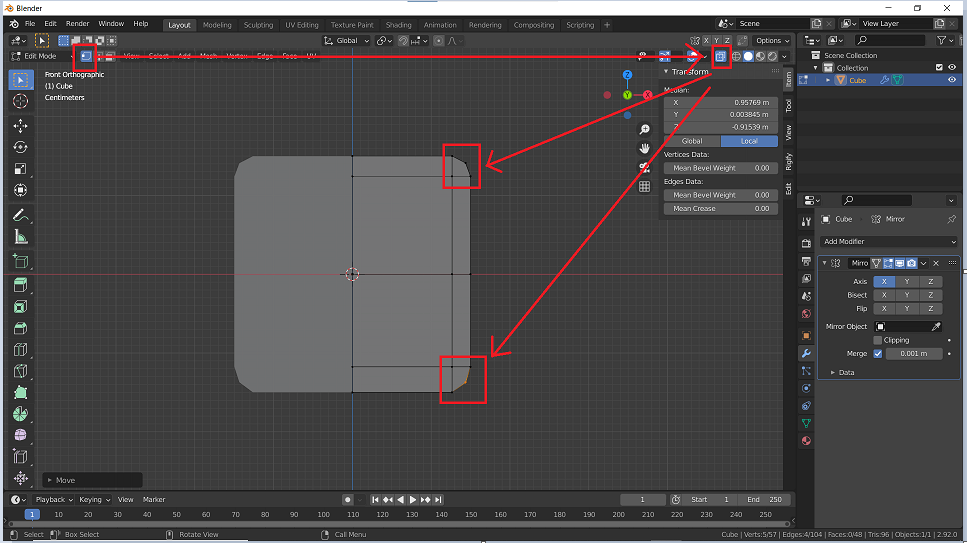Image resolution: width=967 pixels, height=543 pixels.
Task: Switch to wireframe viewport shading
Action: tap(736, 57)
